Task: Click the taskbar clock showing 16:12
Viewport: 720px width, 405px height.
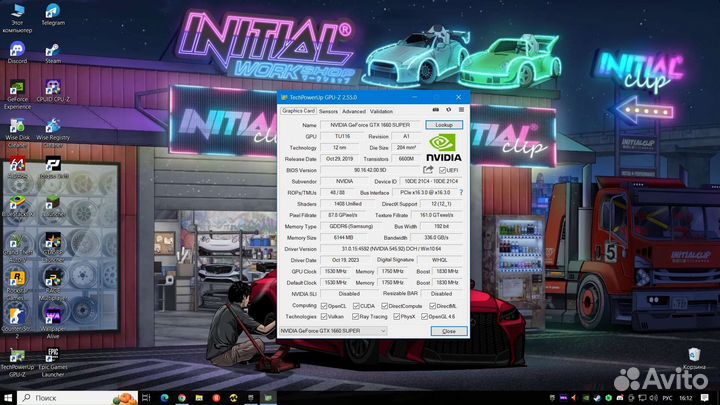Action: [686, 398]
